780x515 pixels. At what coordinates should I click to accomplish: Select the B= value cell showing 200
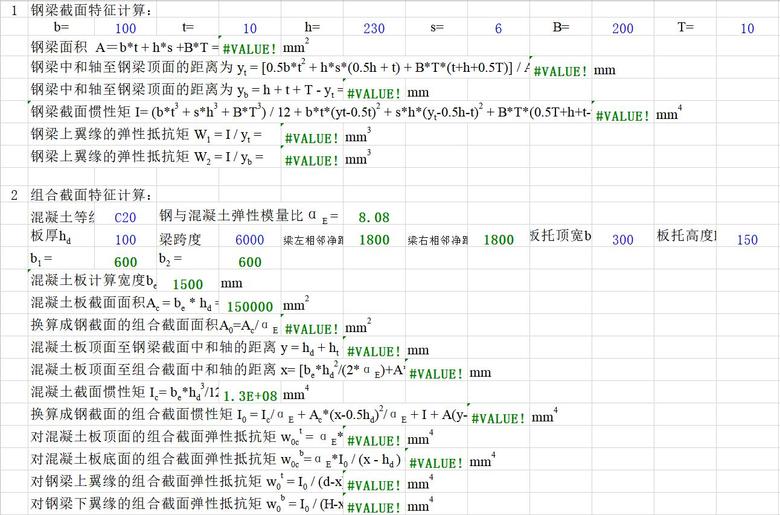pos(623,29)
